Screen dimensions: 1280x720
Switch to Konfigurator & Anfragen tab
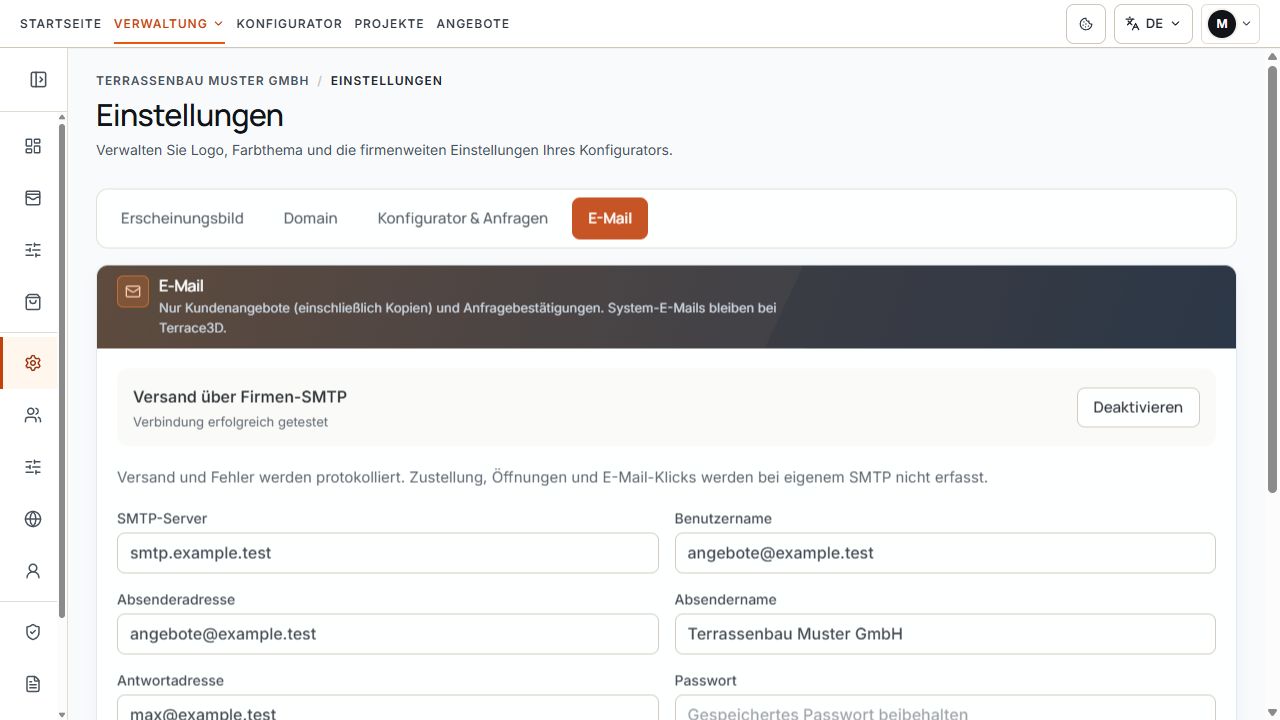pos(463,219)
